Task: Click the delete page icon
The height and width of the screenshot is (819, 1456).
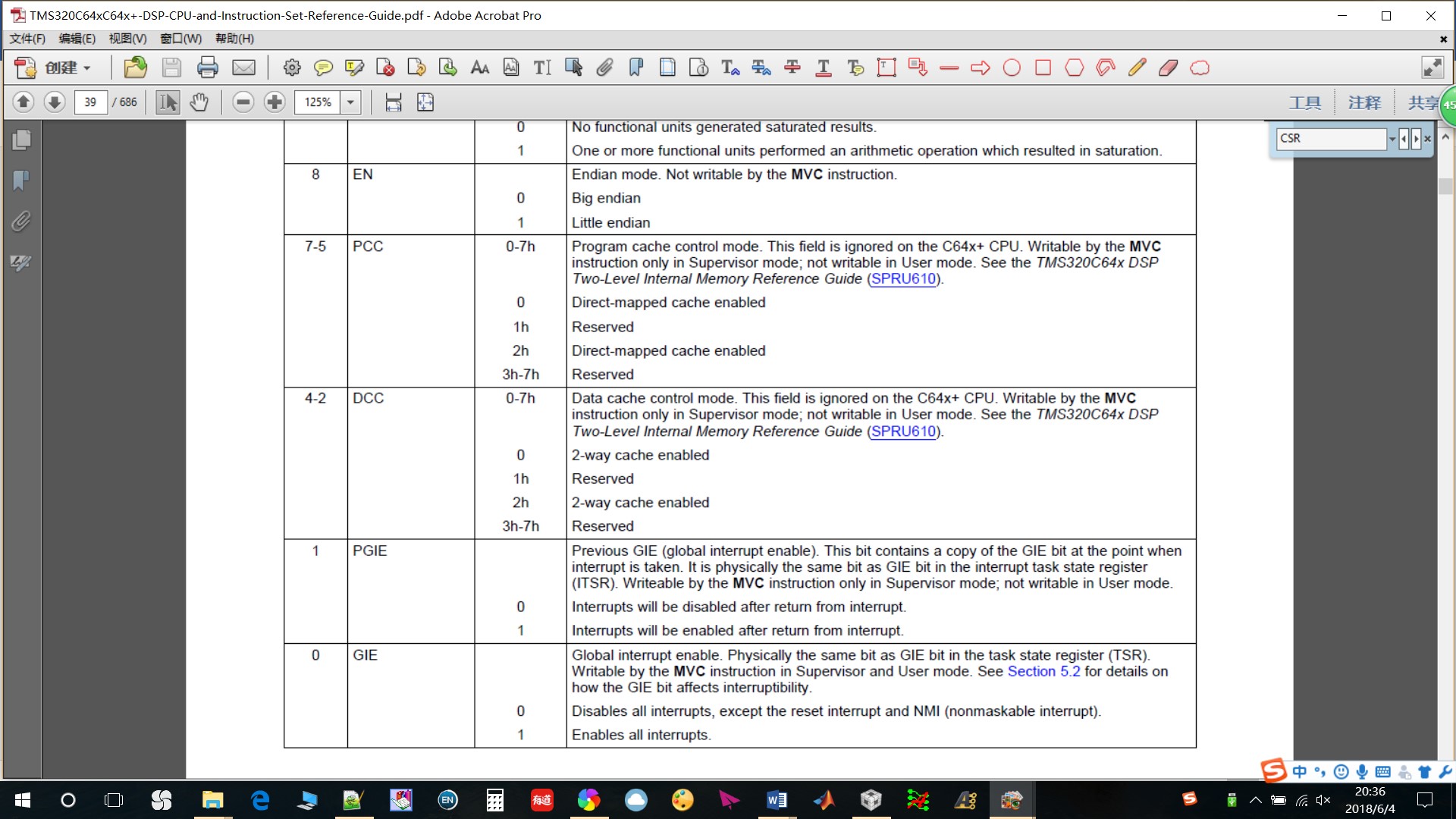Action: [x=385, y=68]
